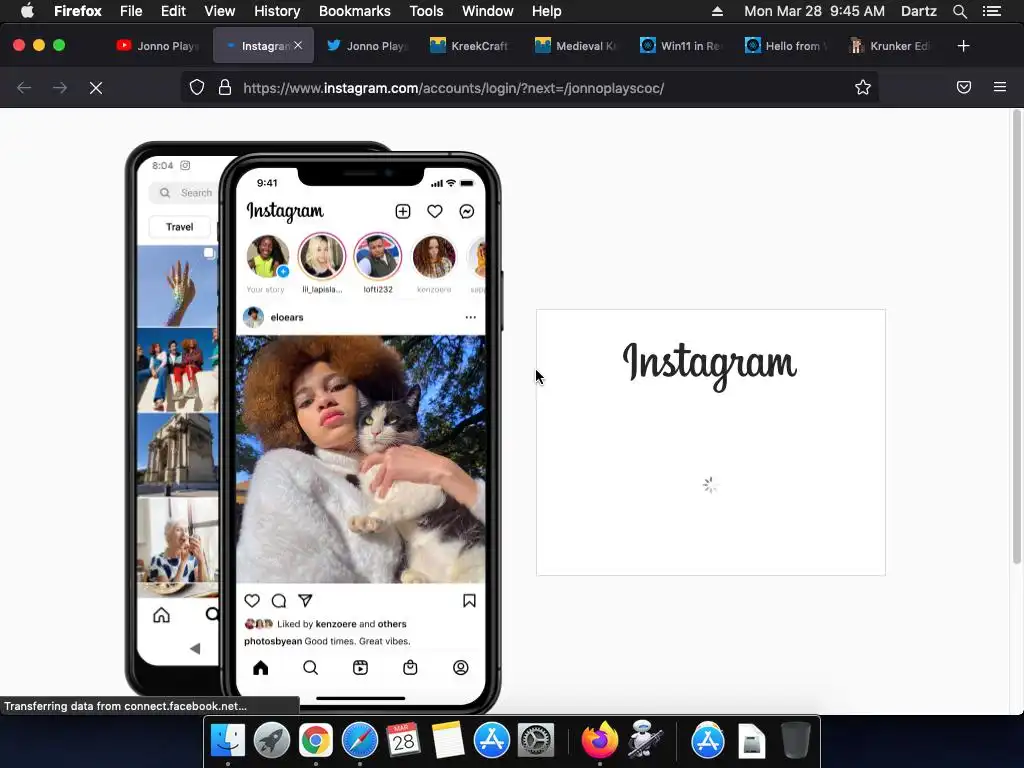Open Finder from the dock
The image size is (1024, 768).
pyautogui.click(x=228, y=741)
